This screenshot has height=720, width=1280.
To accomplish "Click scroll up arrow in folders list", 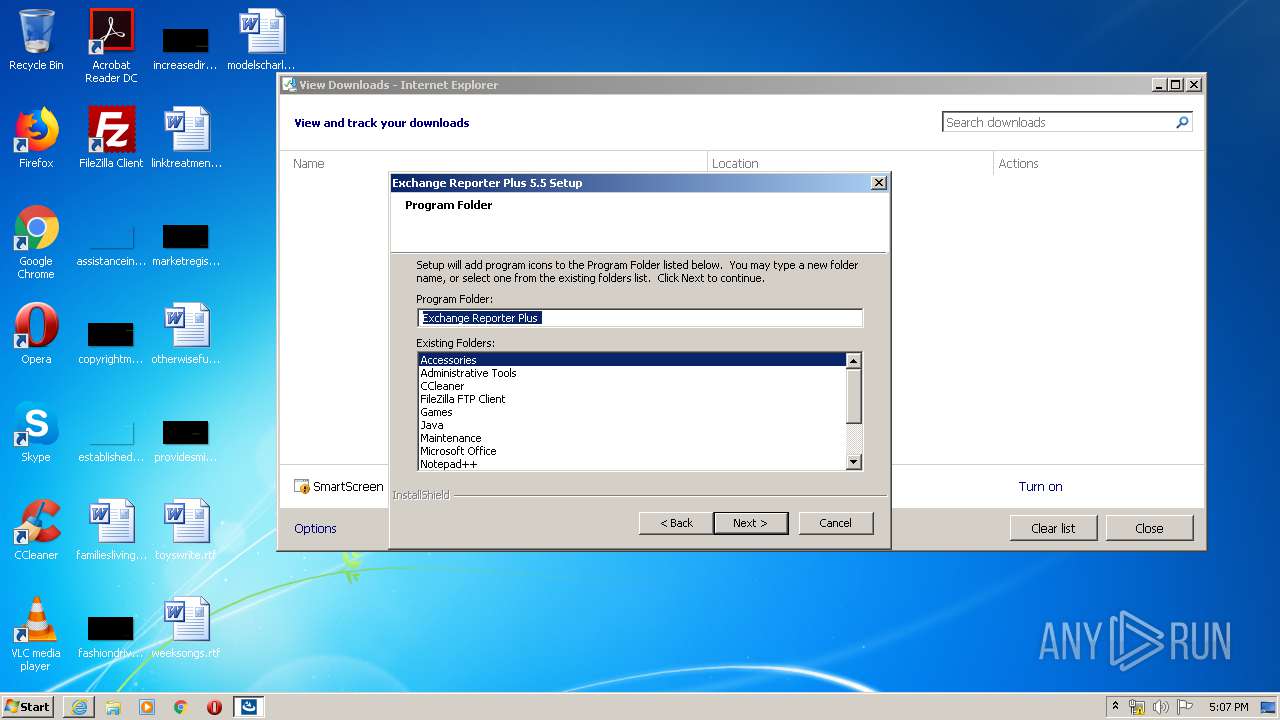I will click(854, 361).
